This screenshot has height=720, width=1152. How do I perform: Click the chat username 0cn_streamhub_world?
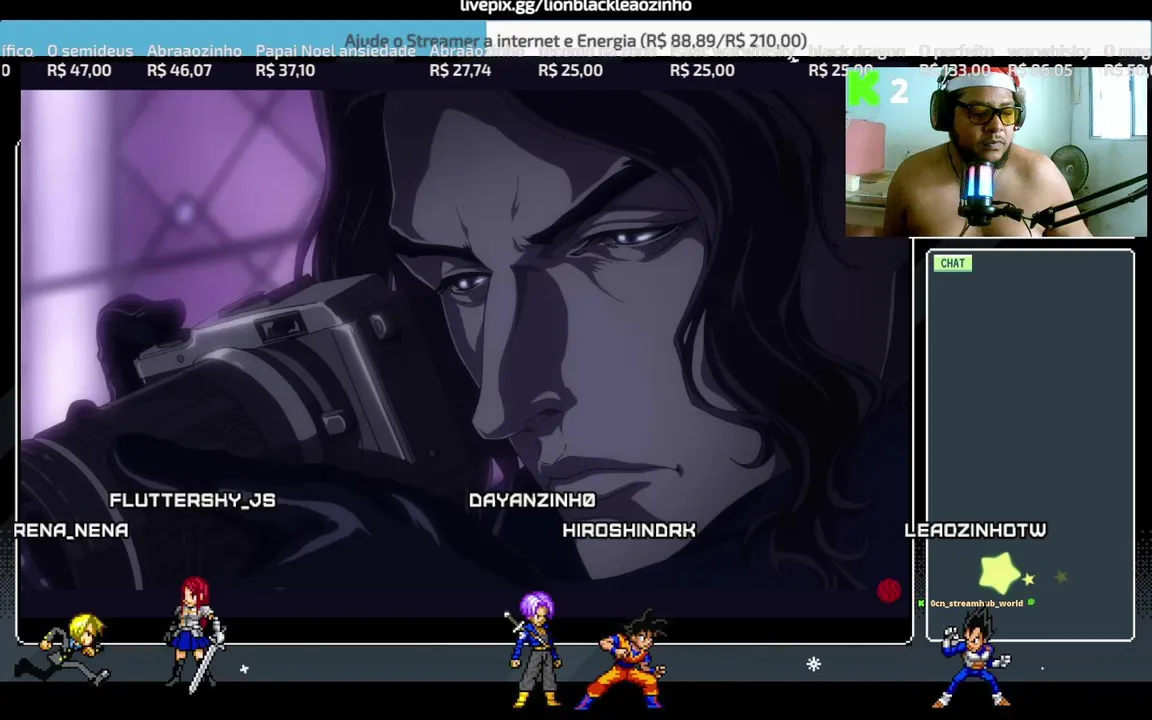point(976,603)
